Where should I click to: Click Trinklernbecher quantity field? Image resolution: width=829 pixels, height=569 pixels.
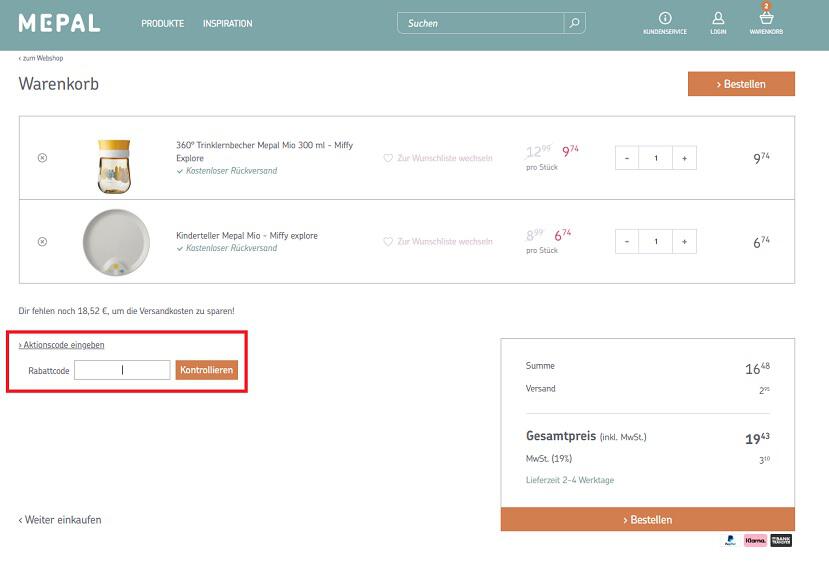coord(656,158)
